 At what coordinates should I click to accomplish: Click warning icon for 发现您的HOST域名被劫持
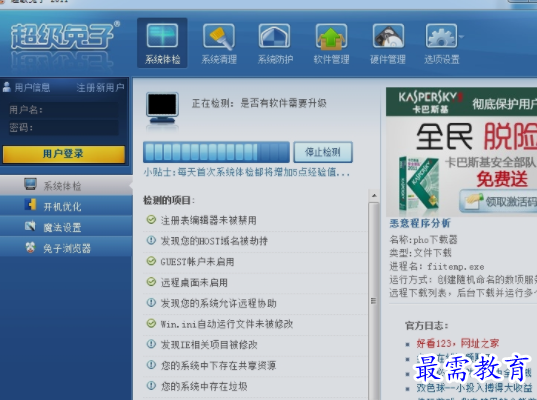pos(151,240)
